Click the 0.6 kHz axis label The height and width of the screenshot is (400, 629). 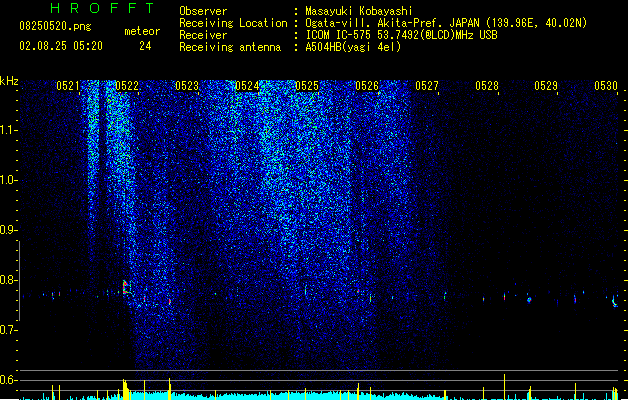8,380
